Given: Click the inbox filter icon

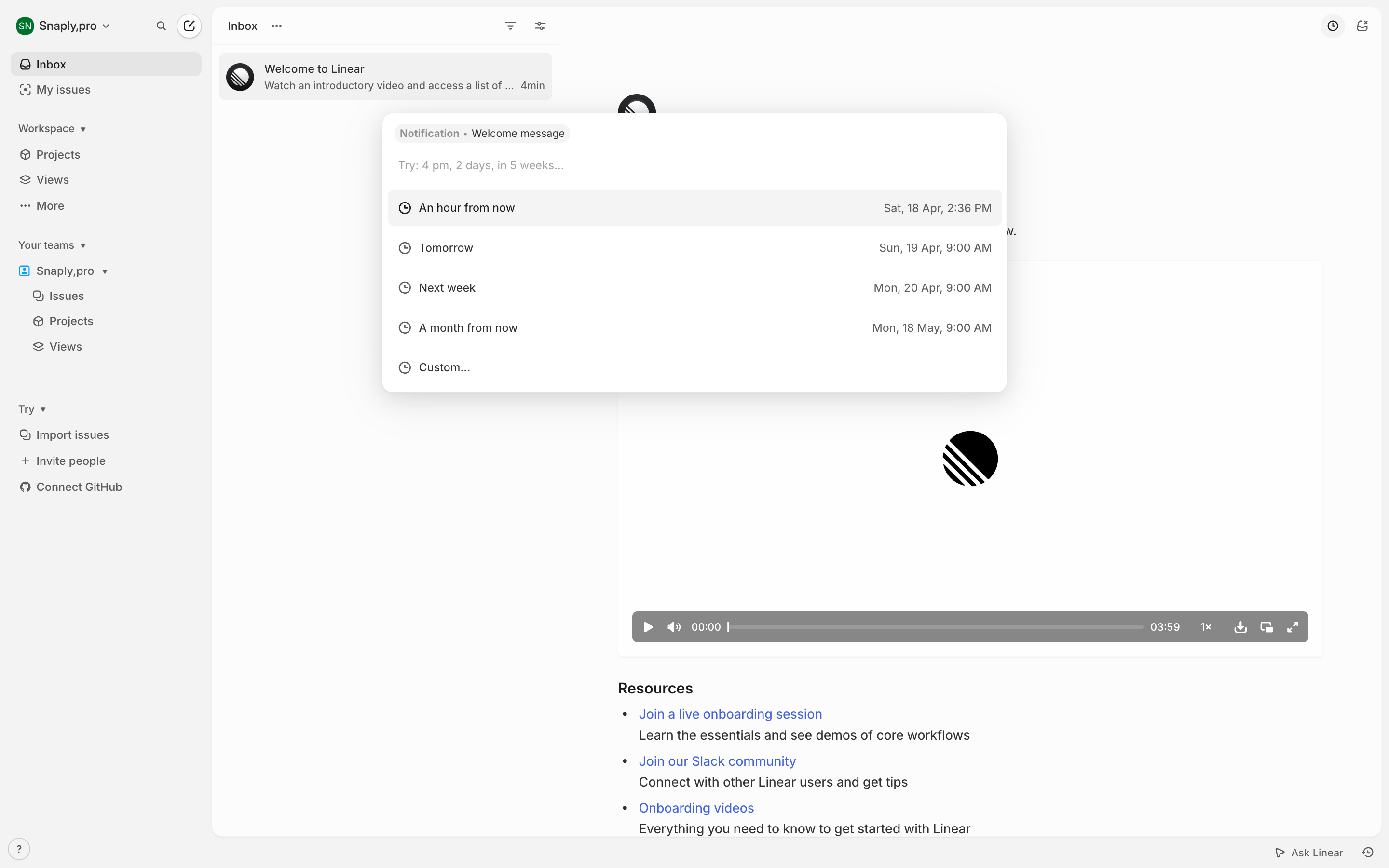Looking at the screenshot, I should (510, 26).
